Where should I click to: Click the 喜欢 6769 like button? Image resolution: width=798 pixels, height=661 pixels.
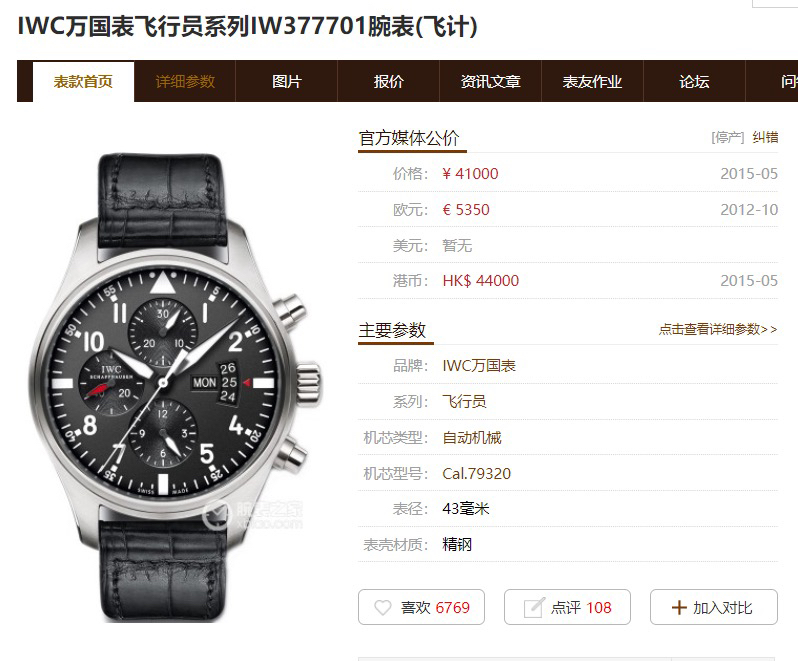(421, 607)
